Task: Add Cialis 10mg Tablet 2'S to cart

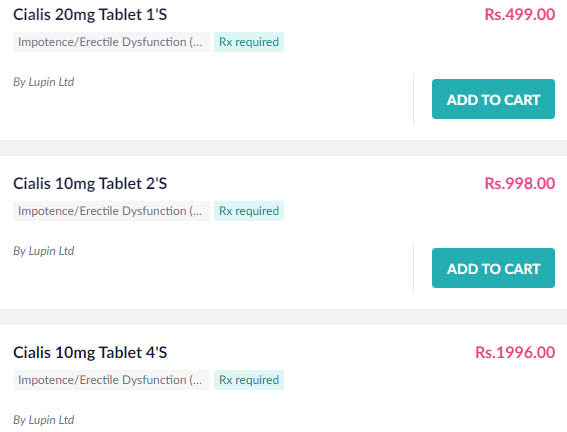Action: [493, 268]
